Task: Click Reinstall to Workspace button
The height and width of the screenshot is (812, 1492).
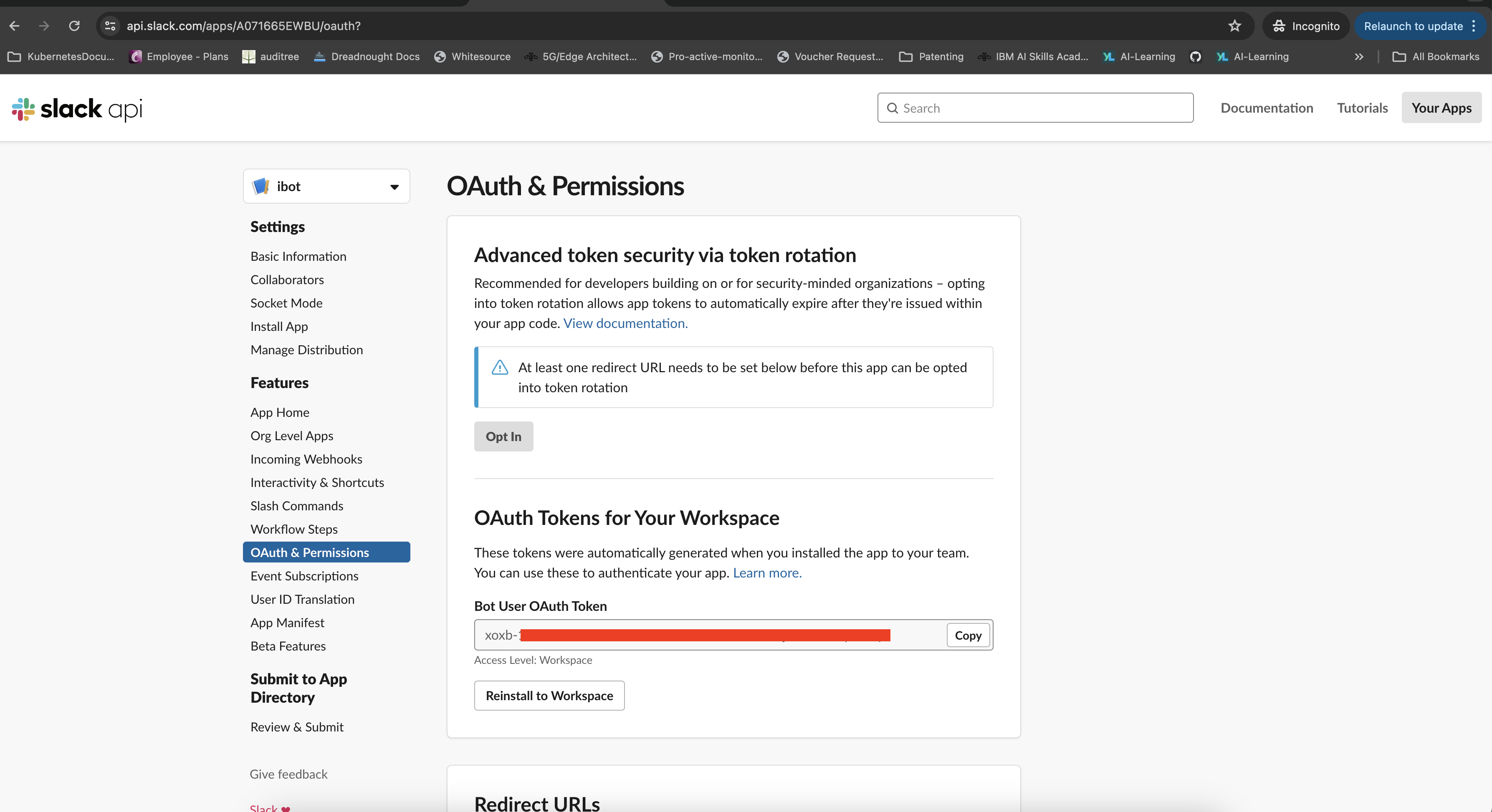Action: 549,696
